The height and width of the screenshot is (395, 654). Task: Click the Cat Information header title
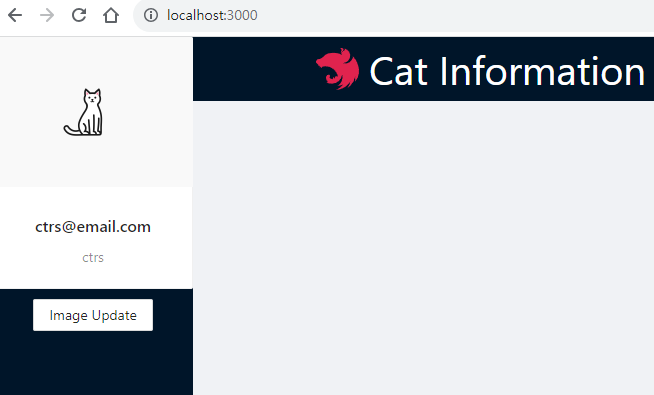[507, 72]
